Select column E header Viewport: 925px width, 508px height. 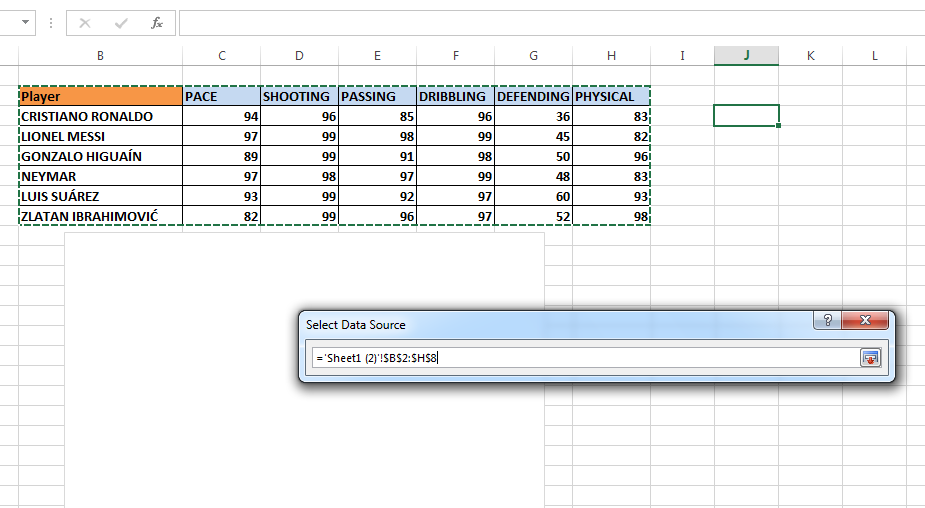378,55
